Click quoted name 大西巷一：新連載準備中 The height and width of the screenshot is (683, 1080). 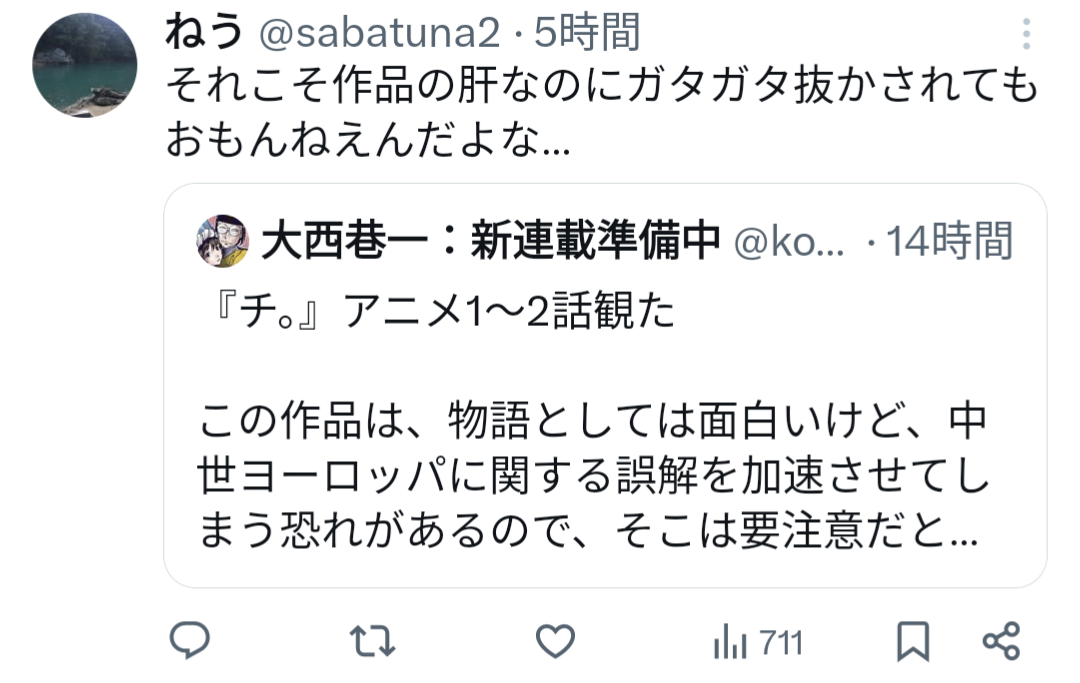[491, 241]
